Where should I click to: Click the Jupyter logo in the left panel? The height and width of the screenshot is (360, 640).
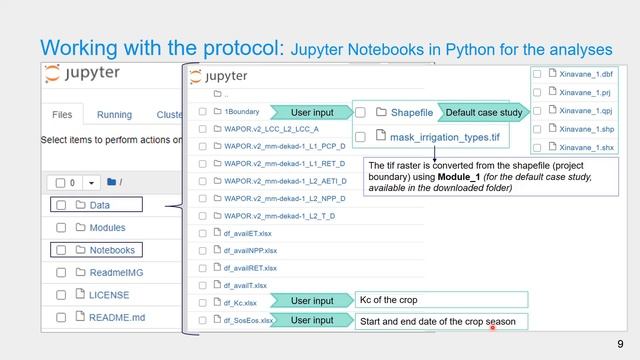tap(82, 73)
